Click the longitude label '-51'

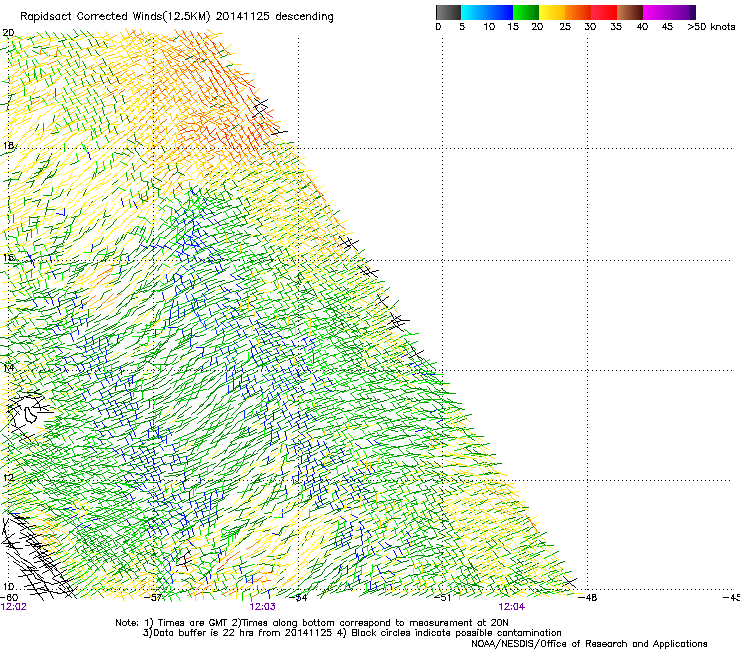click(443, 598)
